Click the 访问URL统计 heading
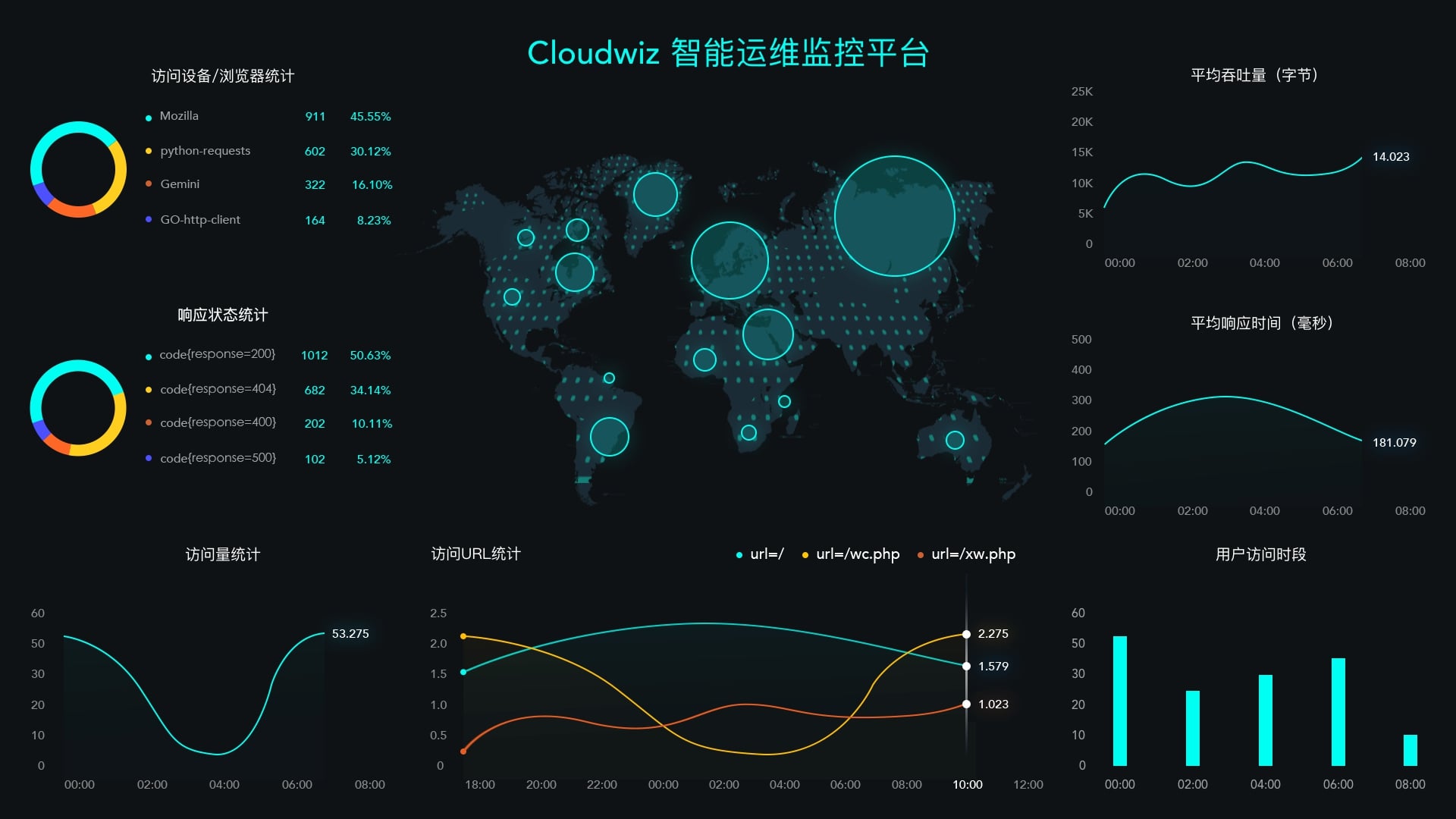Screen dimensions: 1456x819 click(x=475, y=554)
